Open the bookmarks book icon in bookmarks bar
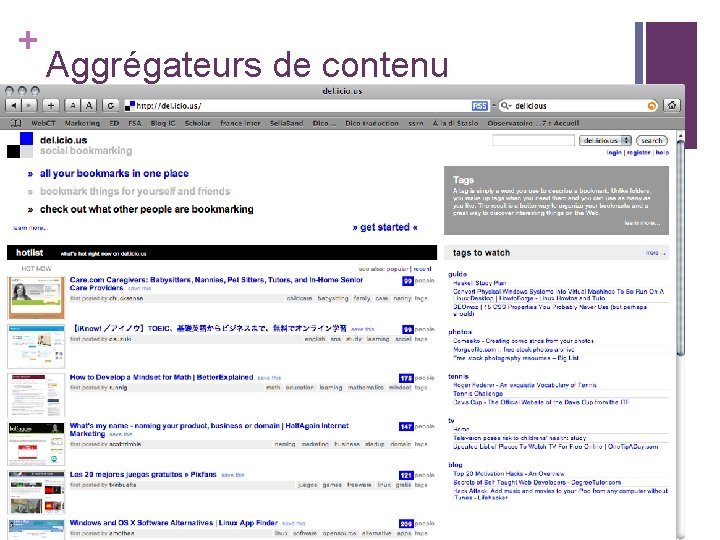Viewport: 720px width, 540px height. click(16, 123)
